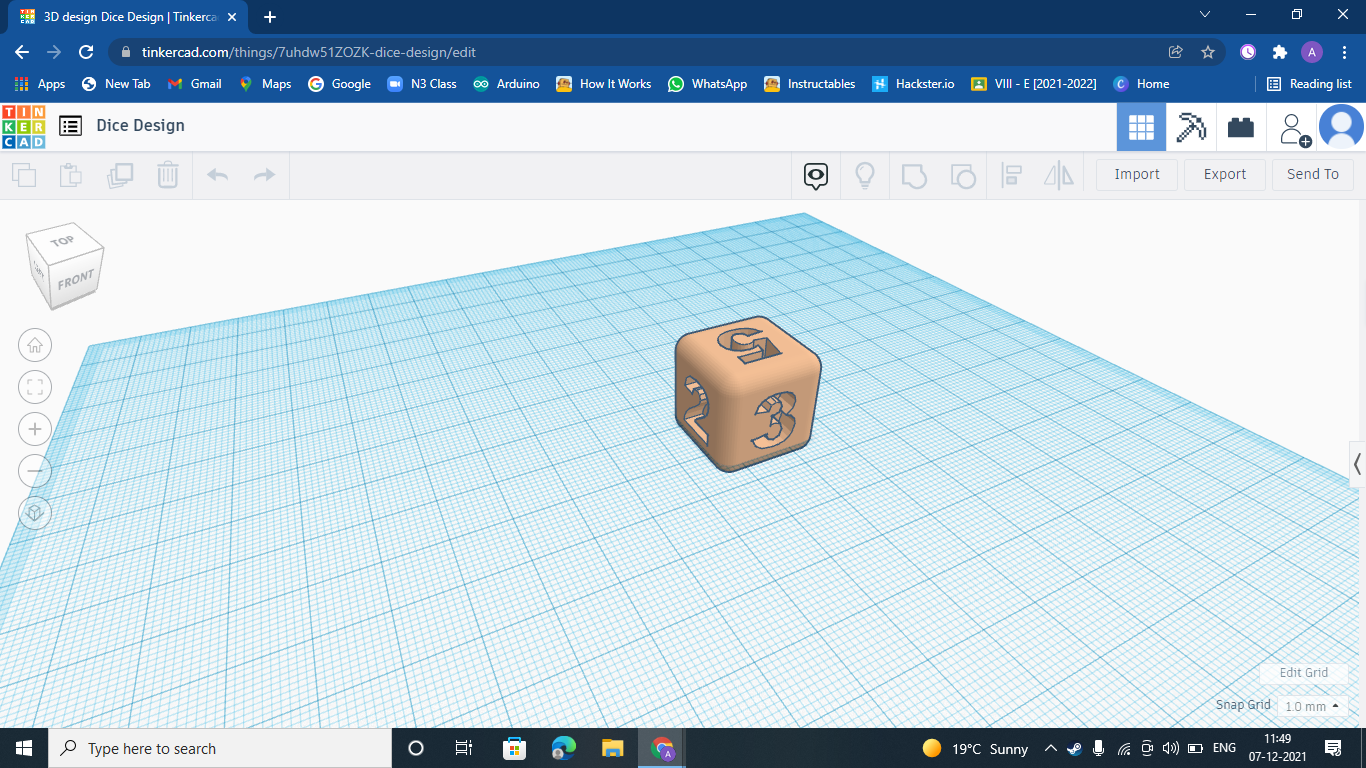Viewport: 1366px width, 768px height.
Task: Click TOP face of view cube
Action: tap(63, 240)
